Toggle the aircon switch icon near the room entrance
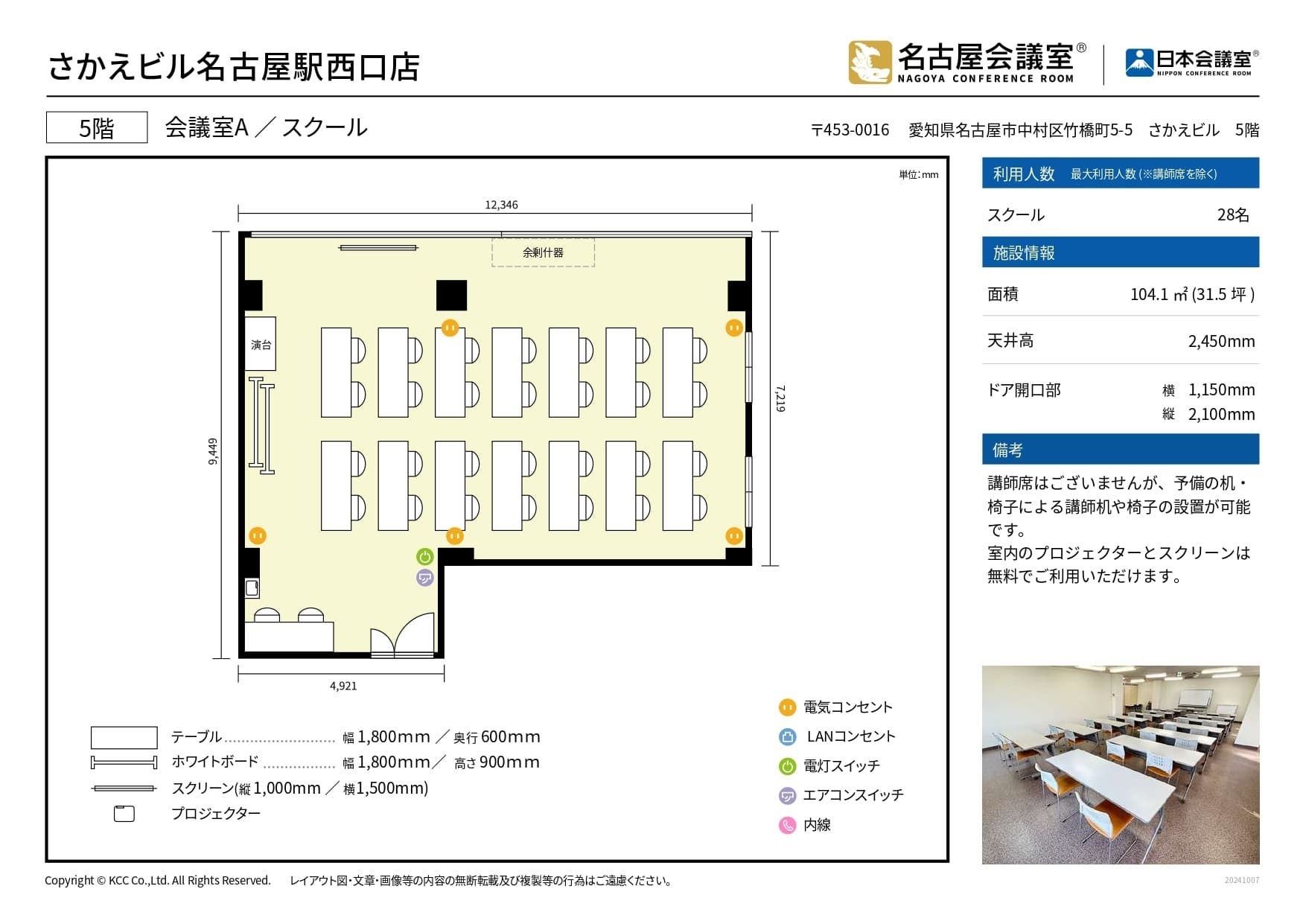Viewport: 1306px width, 924px height. point(424,577)
